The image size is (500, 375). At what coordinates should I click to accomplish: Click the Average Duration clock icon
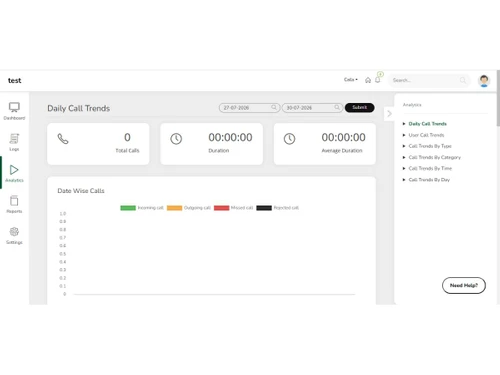pyautogui.click(x=289, y=139)
